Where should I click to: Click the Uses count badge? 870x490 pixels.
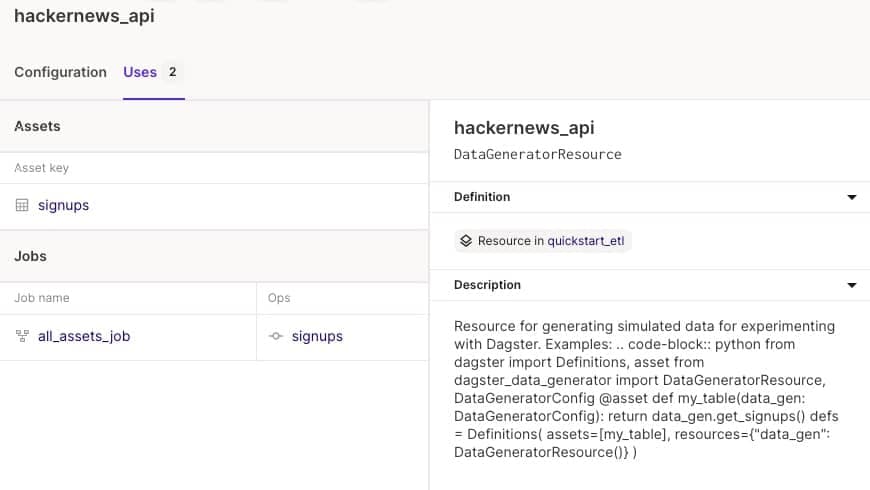173,72
